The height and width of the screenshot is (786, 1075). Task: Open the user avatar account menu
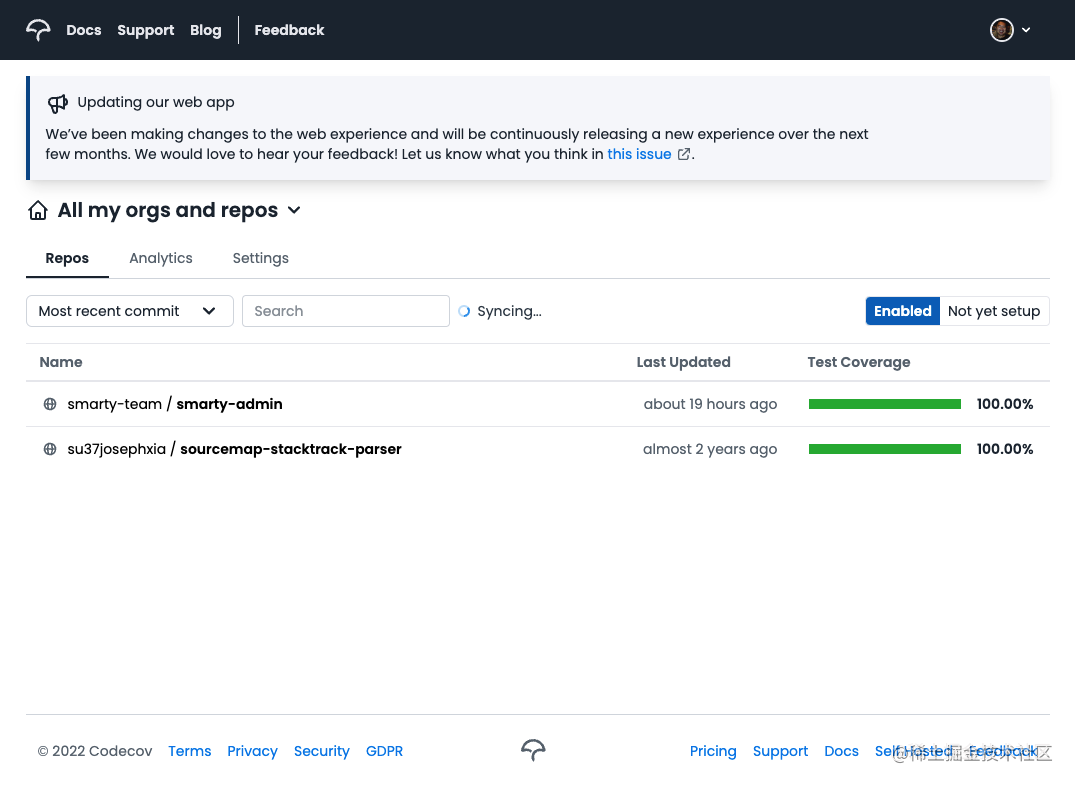click(x=1001, y=30)
